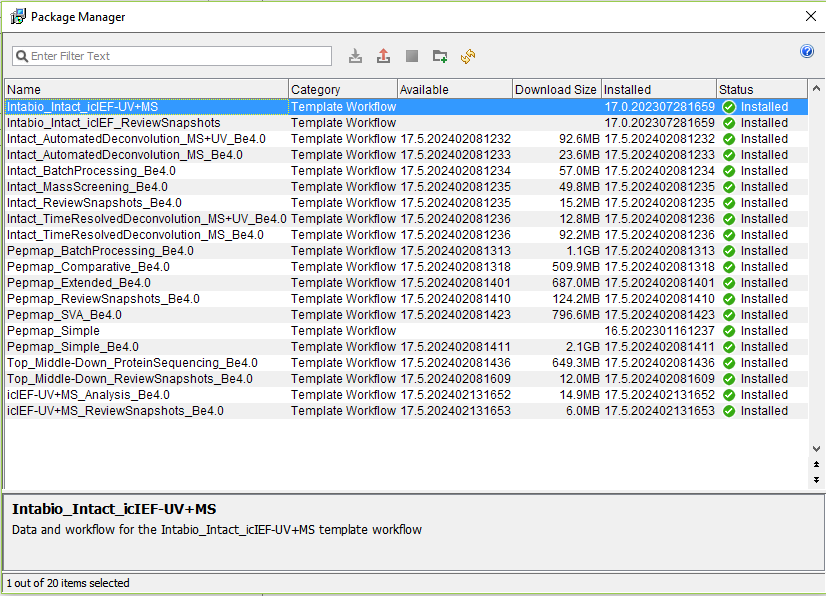Screen dimensions: 826x596
Task: Select the Intabio_Intact_icIEF-UV+MS row
Action: click(x=406, y=107)
